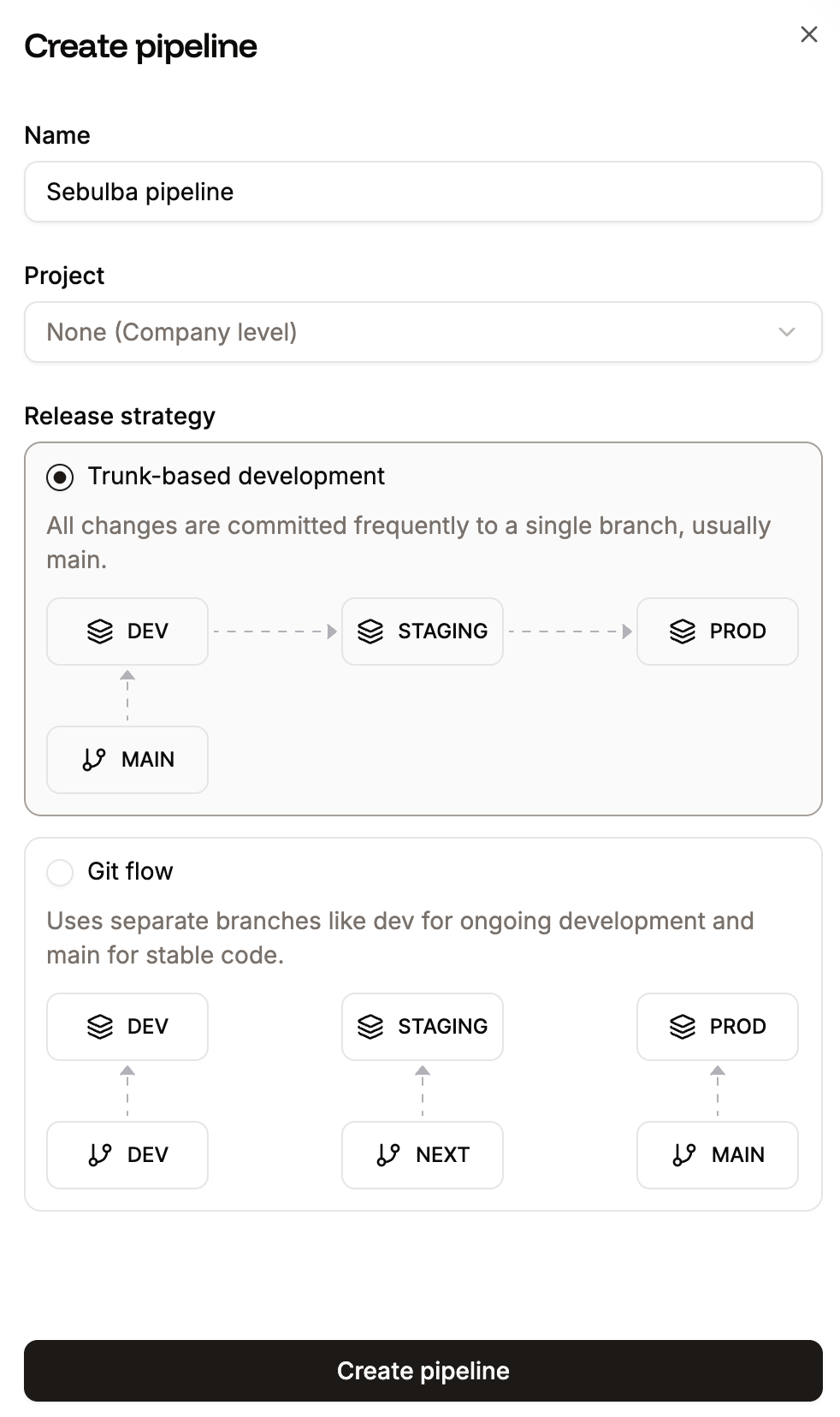This screenshot has width=840, height=1417.
Task: Select the Git flow radio button
Action: [x=60, y=872]
